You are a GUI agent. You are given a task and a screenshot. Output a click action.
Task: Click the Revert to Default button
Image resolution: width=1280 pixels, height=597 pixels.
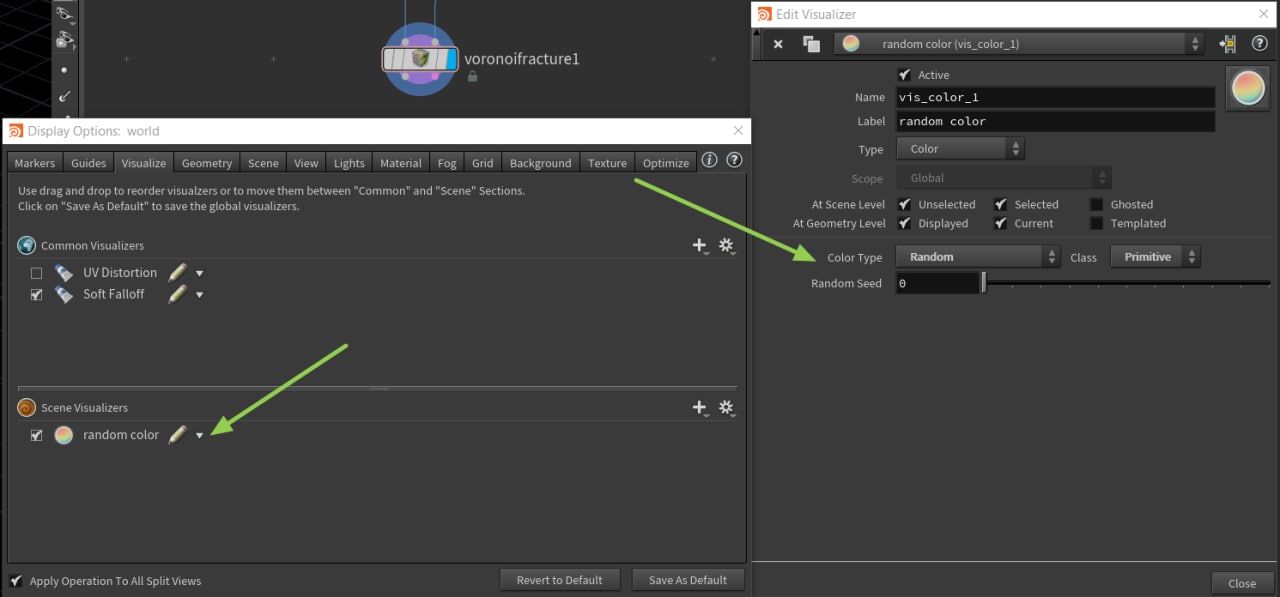(560, 580)
